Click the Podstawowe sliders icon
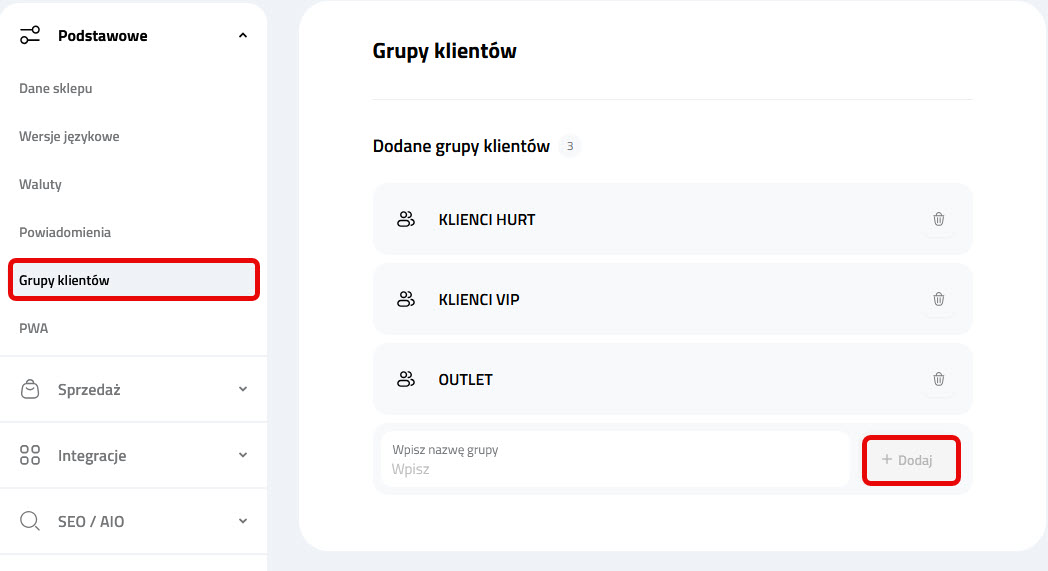The image size is (1048, 571). [x=29, y=35]
